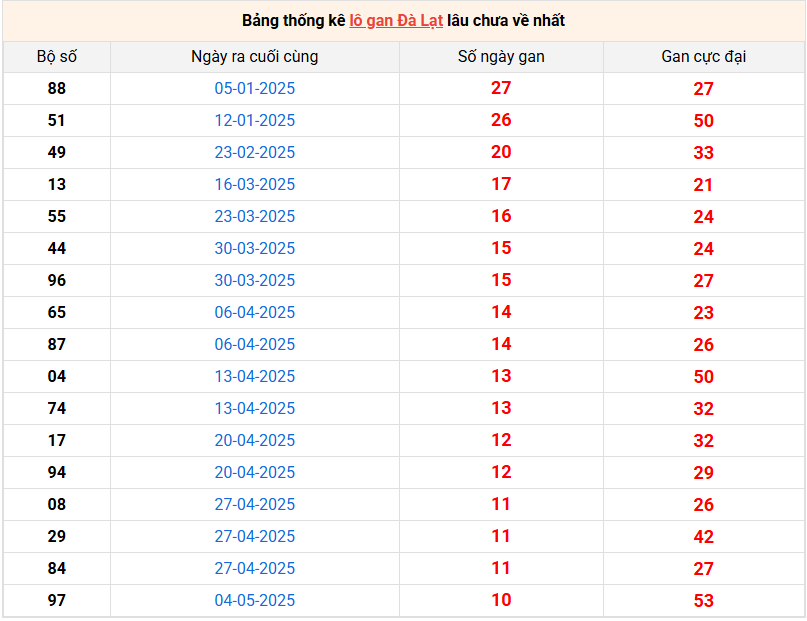Click the 'Gan cực đại' column header
This screenshot has width=807, height=621.
point(704,57)
